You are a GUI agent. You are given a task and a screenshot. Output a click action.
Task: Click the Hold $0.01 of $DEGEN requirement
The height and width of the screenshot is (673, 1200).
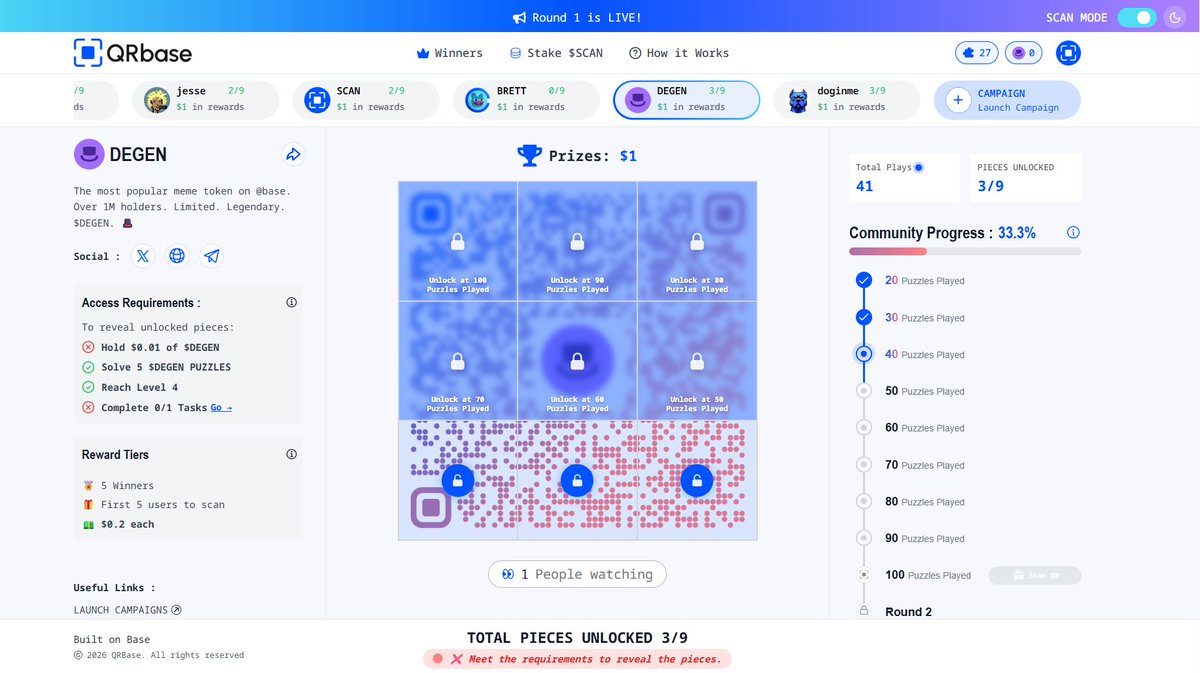150,347
